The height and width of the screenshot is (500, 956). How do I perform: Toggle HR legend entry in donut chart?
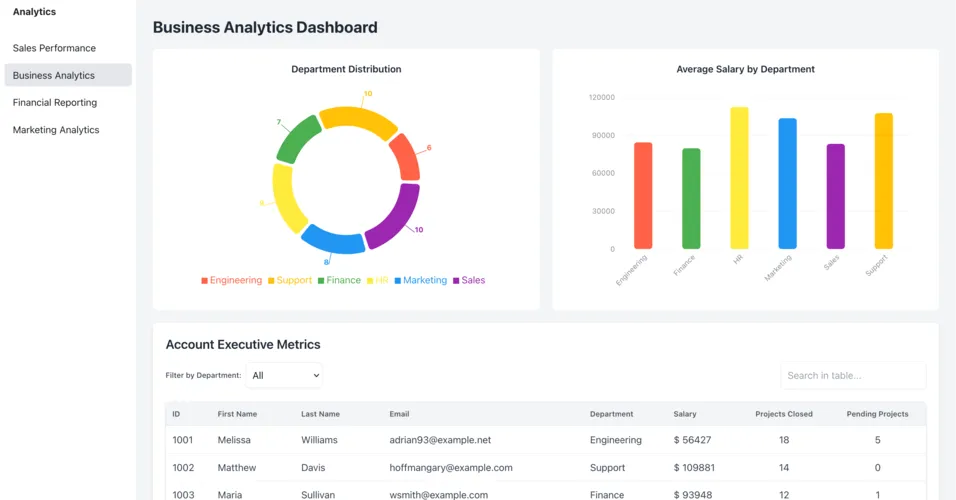377,280
